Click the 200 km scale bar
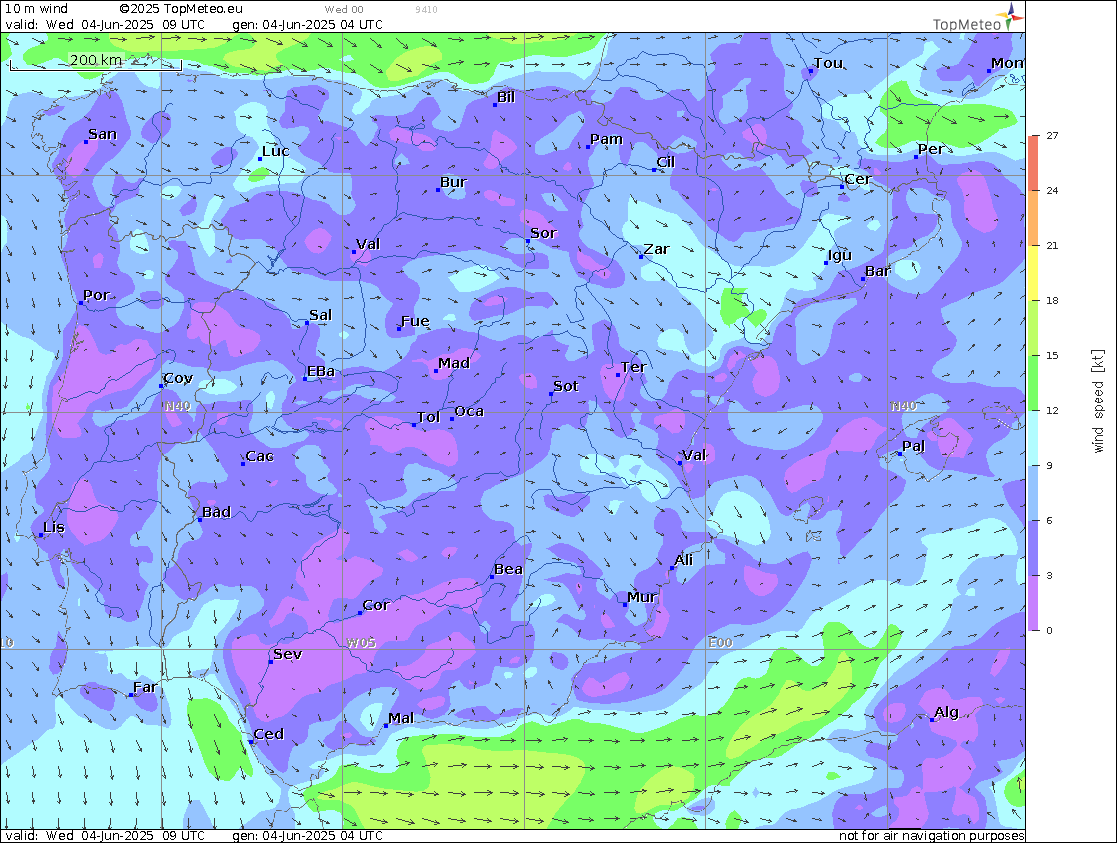Screen dimensions: 1117x843 click(95, 62)
